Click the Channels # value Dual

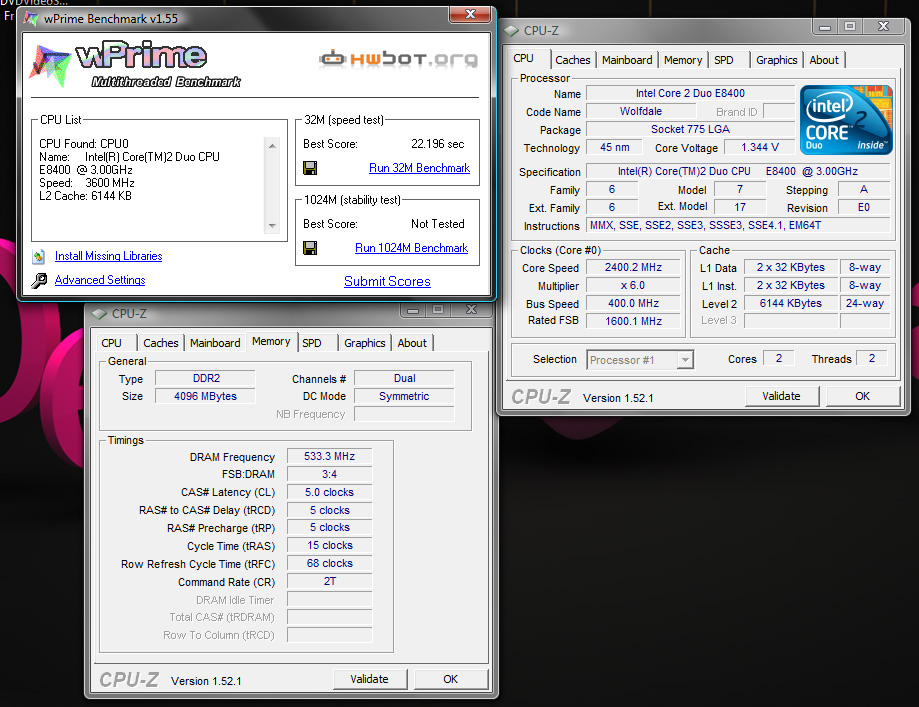click(x=404, y=378)
